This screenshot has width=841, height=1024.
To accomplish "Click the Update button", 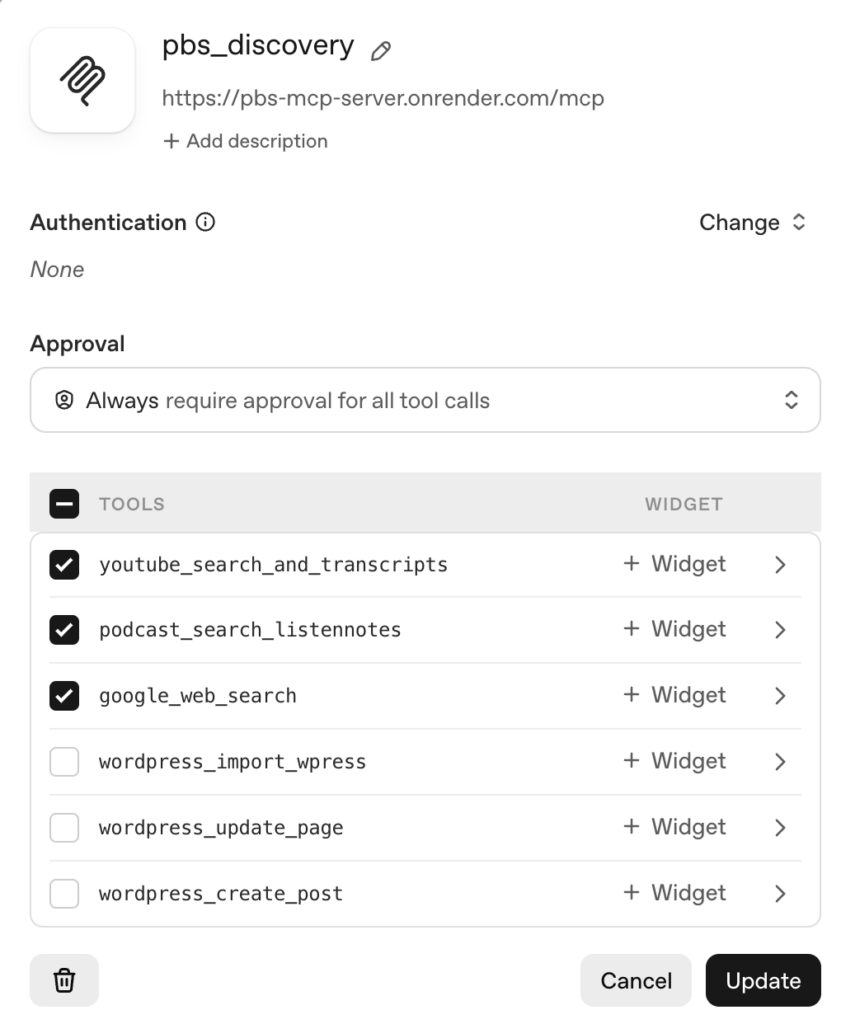I will [x=763, y=981].
